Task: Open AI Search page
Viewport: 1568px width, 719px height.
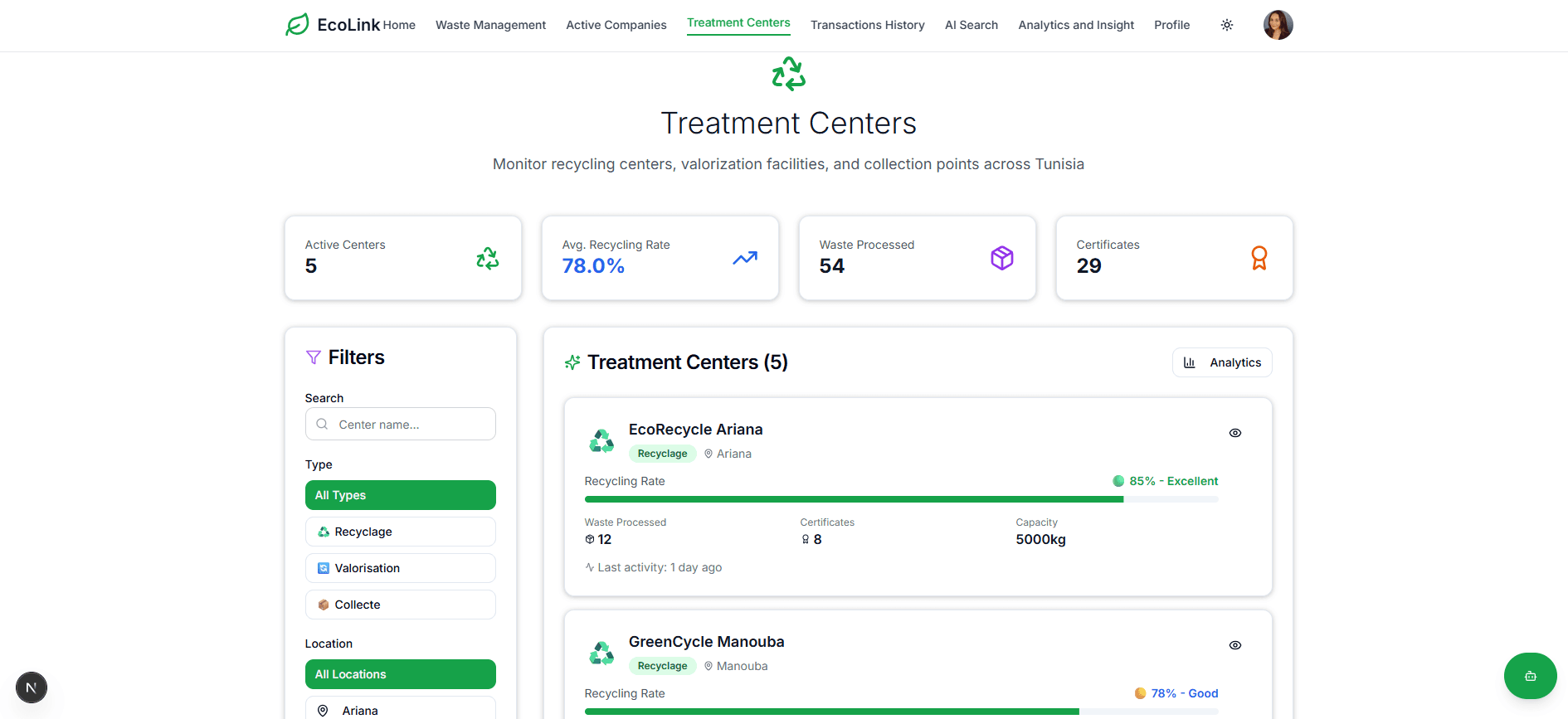Action: point(971,25)
